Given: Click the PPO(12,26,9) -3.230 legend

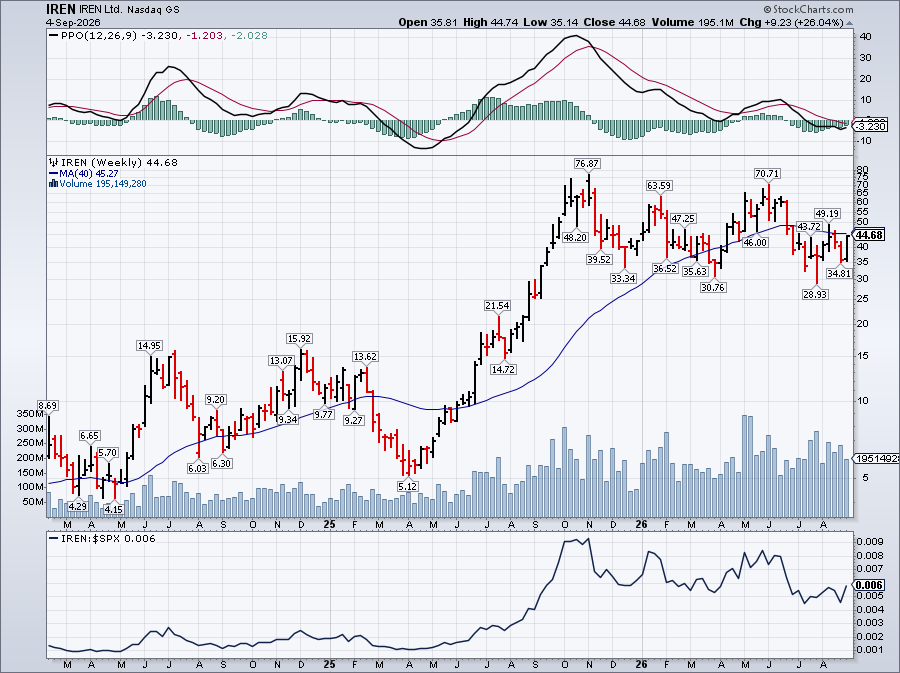Looking at the screenshot, I should point(119,36).
